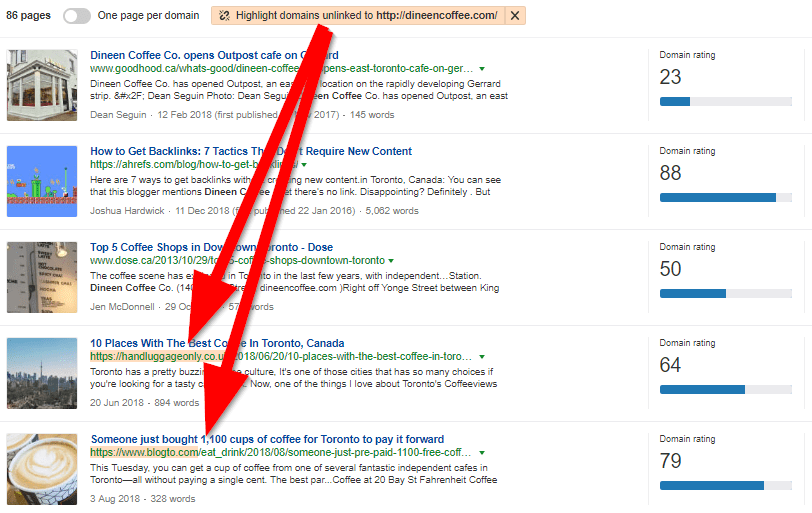This screenshot has width=812, height=513.
Task: Click the 86 pages count text
Action: coord(28,16)
